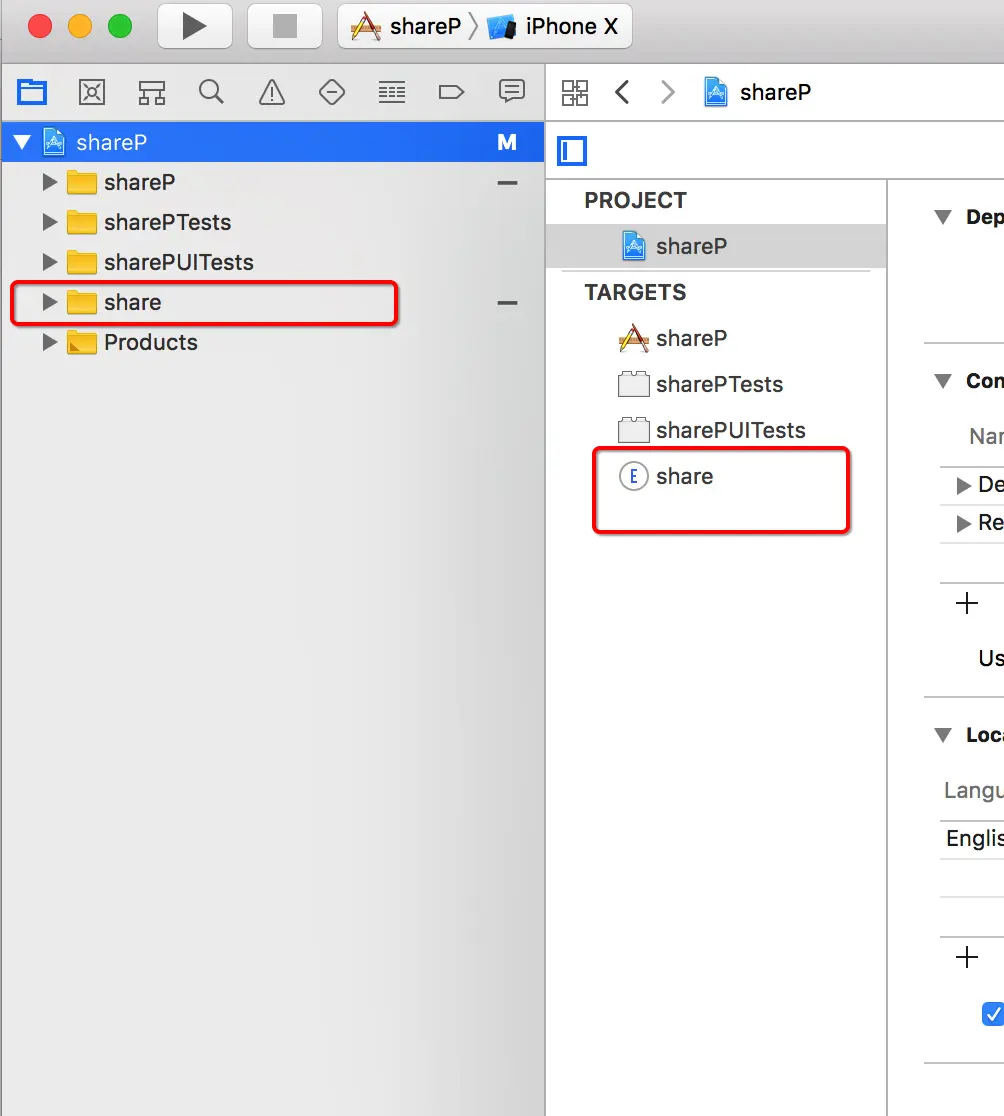The height and width of the screenshot is (1116, 1004).
Task: Click the M status badge on shareP
Action: click(x=507, y=142)
